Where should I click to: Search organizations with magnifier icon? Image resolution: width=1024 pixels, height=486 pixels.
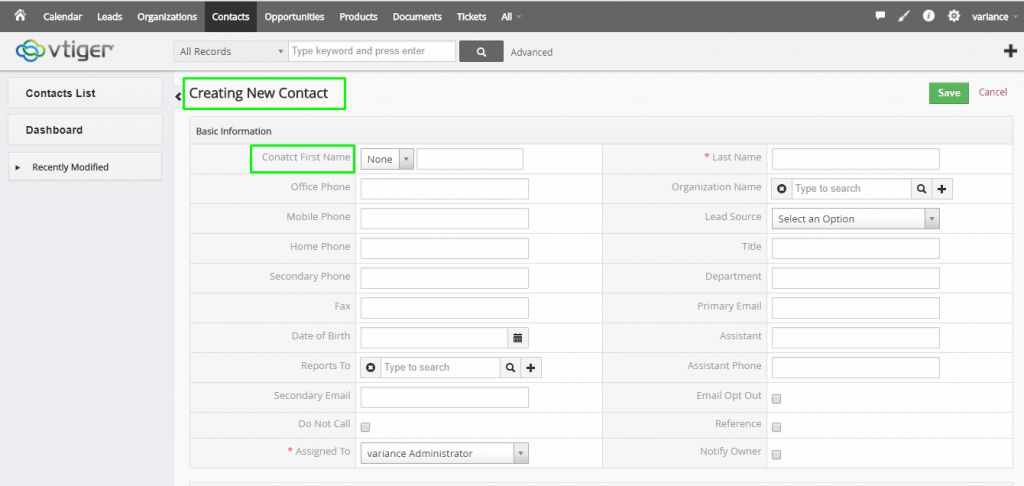921,189
